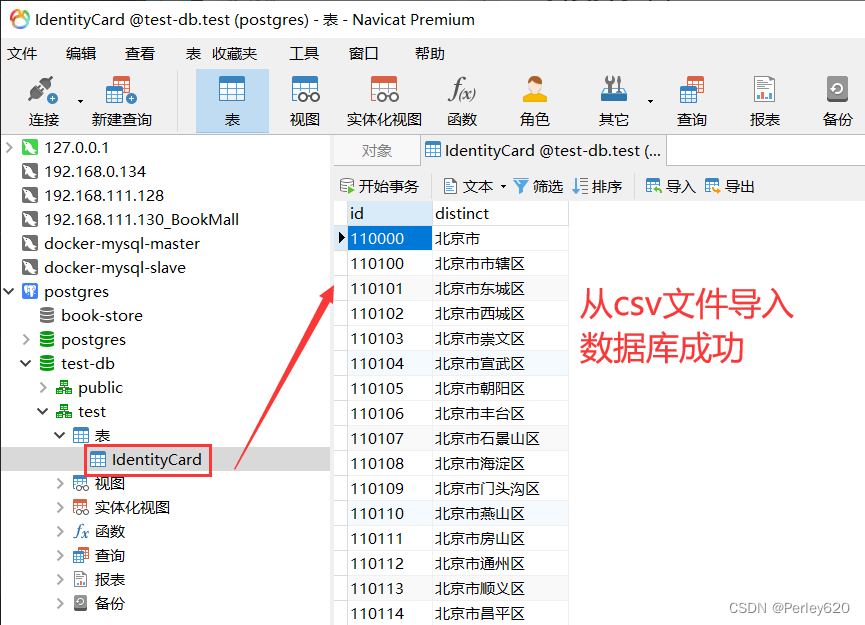Click Begin Transaction (开始事务) button
Screen dimensions: 865x625
(x=380, y=186)
